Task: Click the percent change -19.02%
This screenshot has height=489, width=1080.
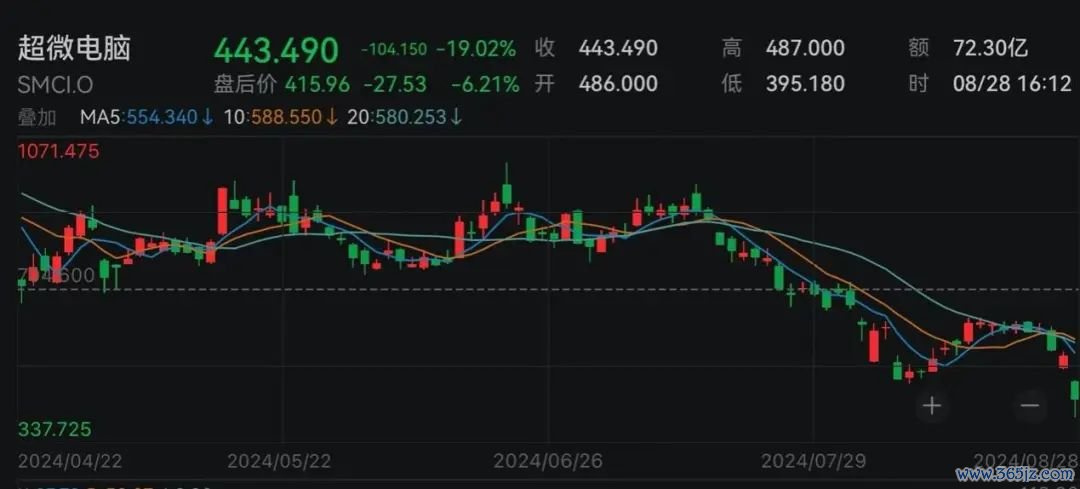Action: pyautogui.click(x=477, y=49)
